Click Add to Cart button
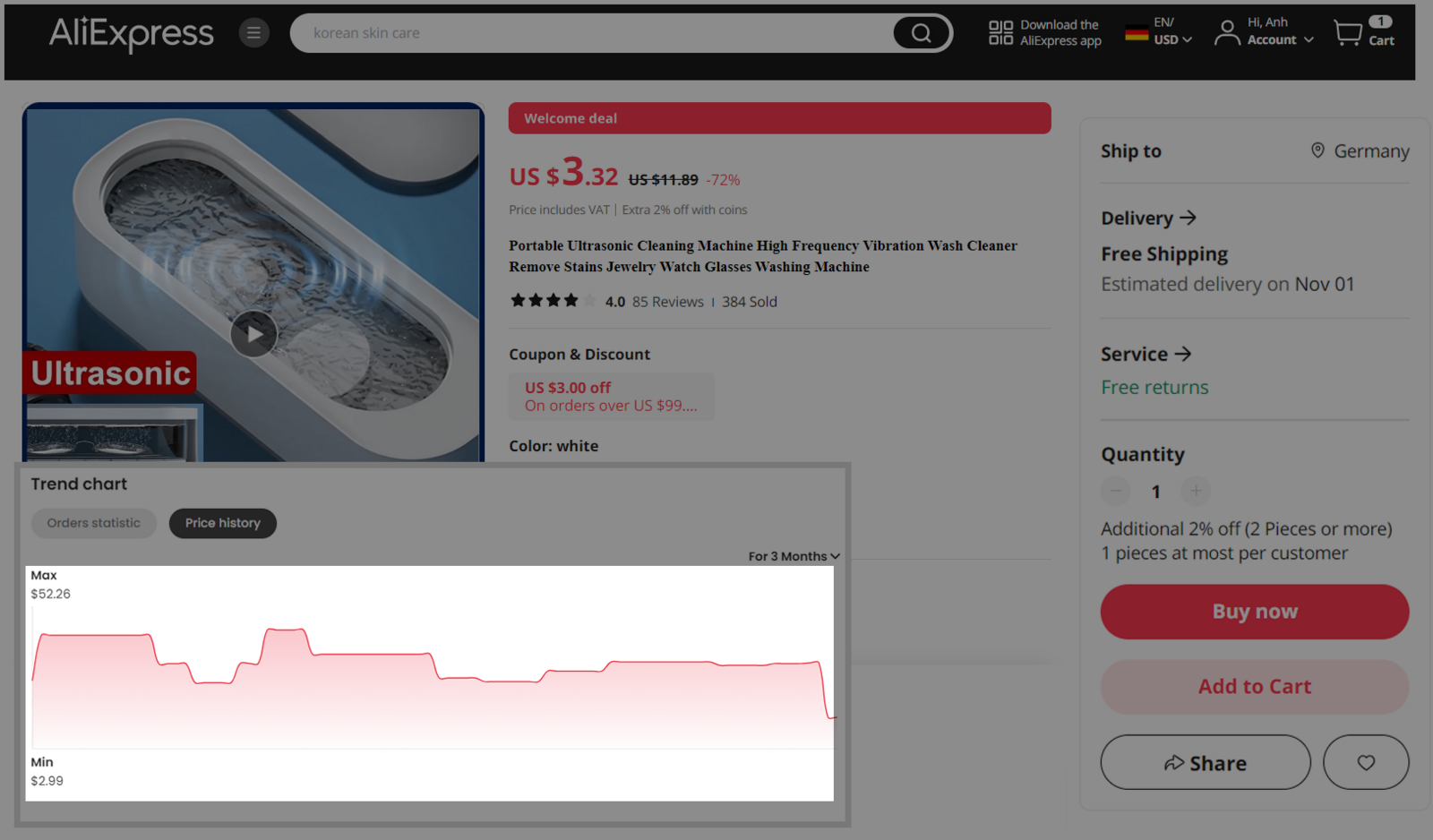Image resolution: width=1433 pixels, height=840 pixels. (x=1254, y=687)
